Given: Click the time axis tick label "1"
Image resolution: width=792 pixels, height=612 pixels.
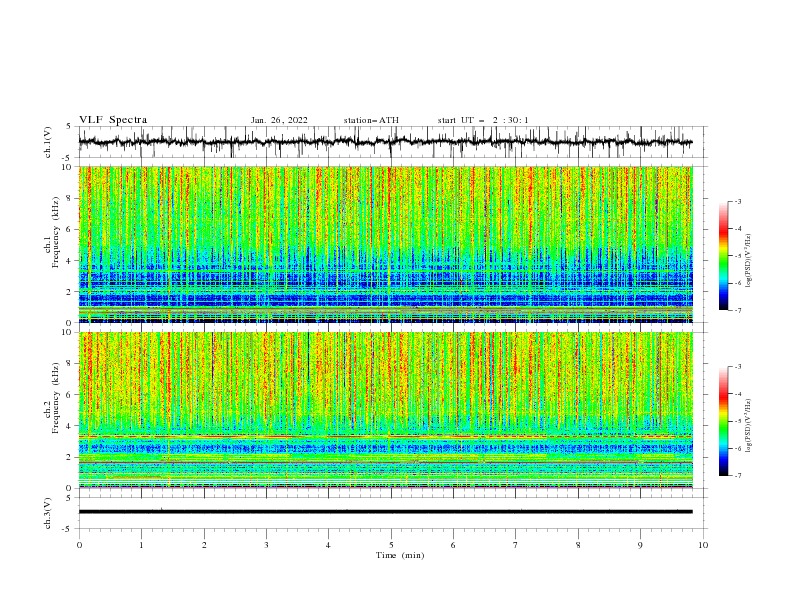Looking at the screenshot, I should point(141,545).
